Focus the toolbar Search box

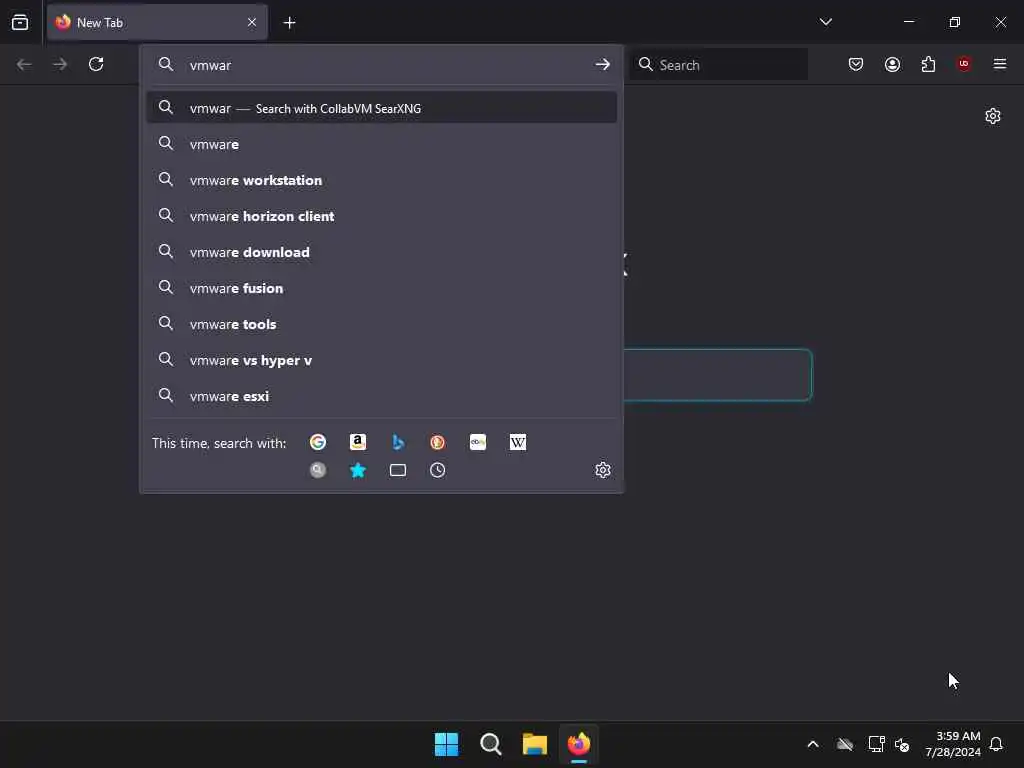pyautogui.click(x=718, y=64)
